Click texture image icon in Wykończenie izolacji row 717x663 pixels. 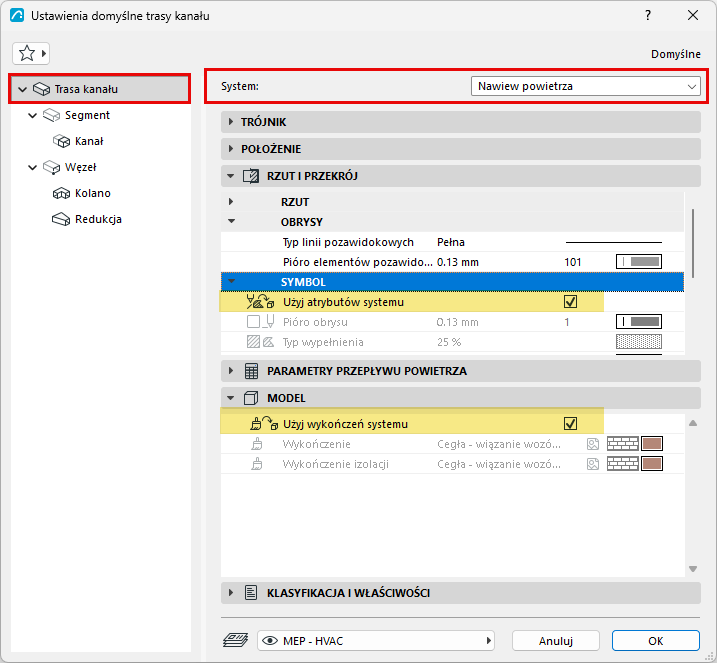pyautogui.click(x=593, y=464)
